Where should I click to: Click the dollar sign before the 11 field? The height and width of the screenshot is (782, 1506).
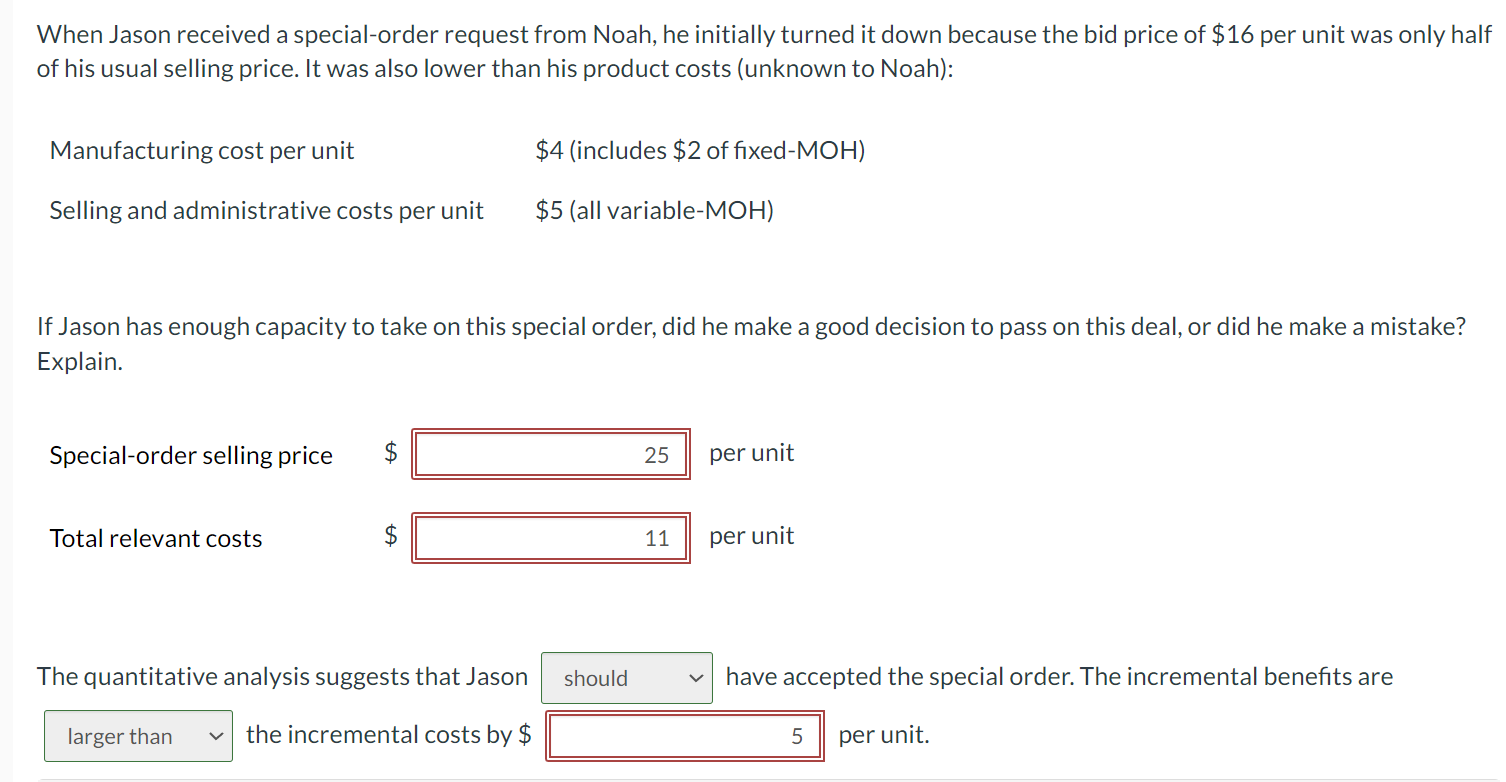click(x=390, y=538)
